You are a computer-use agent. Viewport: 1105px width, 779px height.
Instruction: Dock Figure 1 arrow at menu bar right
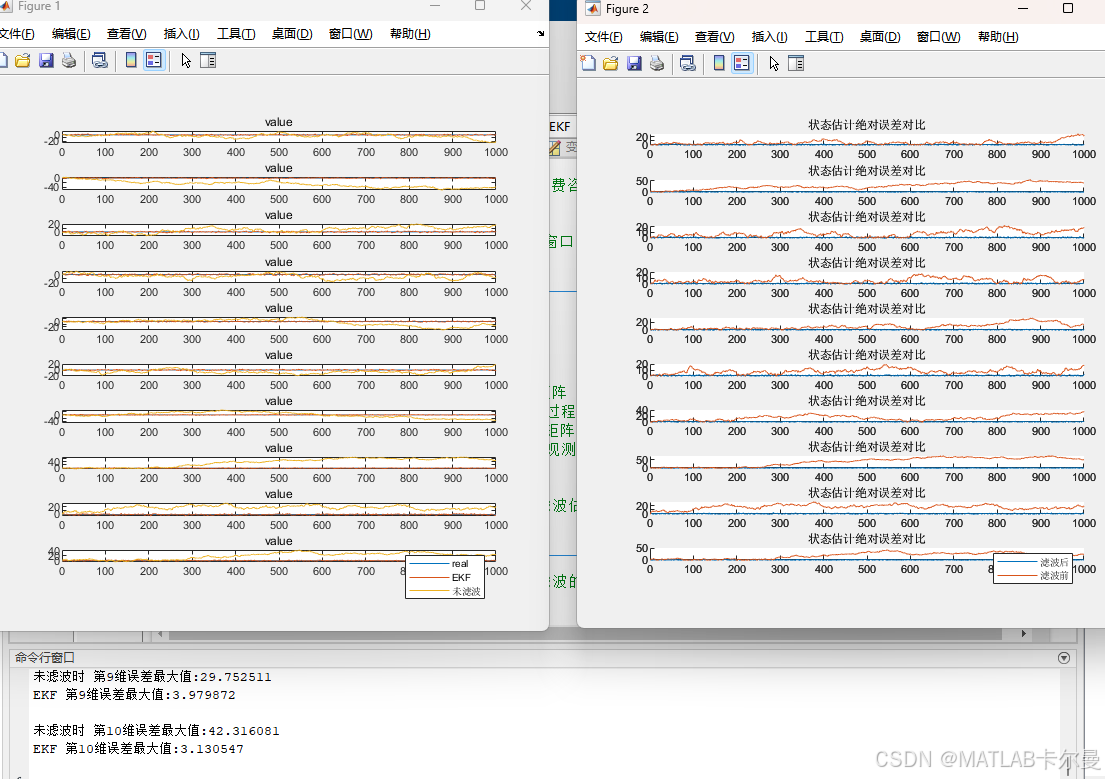coord(541,33)
